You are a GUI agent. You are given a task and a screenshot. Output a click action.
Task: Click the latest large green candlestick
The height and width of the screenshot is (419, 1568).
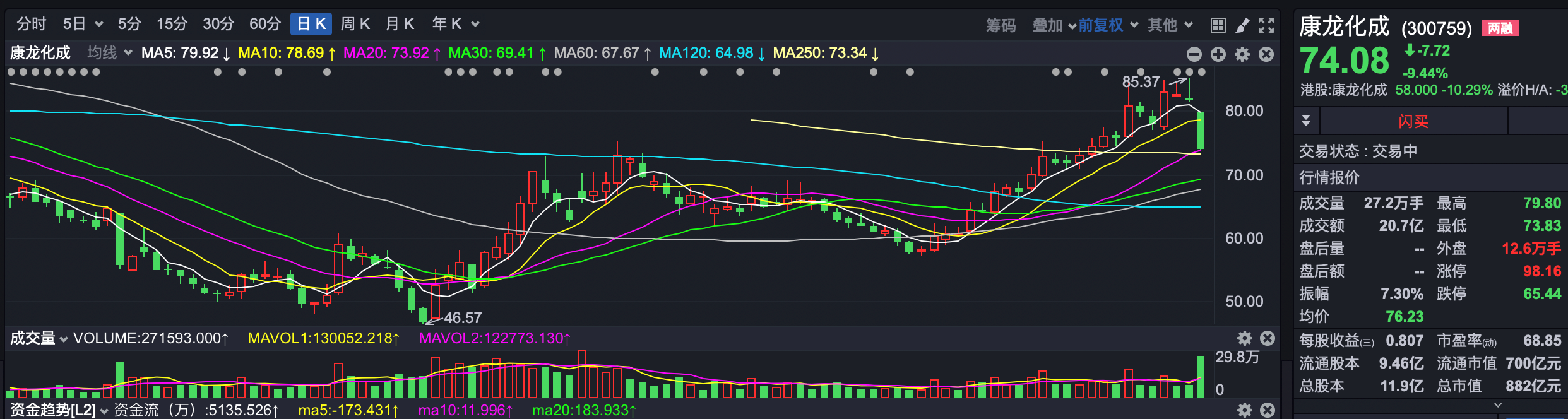[x=1201, y=131]
